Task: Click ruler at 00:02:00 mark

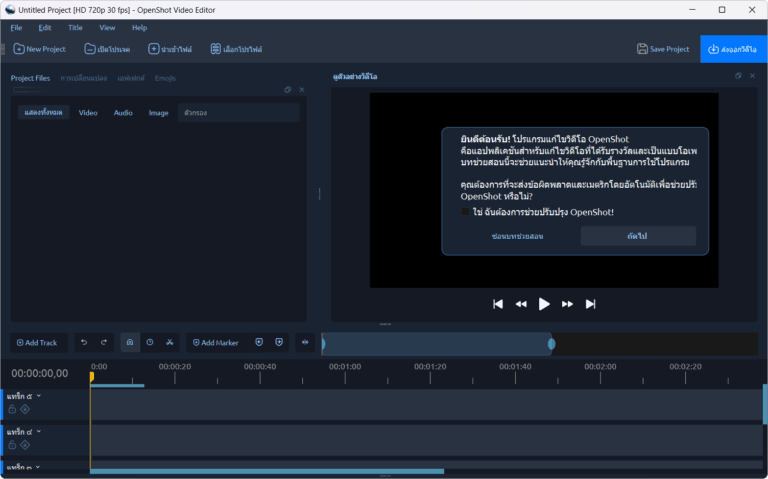Action: 600,367
